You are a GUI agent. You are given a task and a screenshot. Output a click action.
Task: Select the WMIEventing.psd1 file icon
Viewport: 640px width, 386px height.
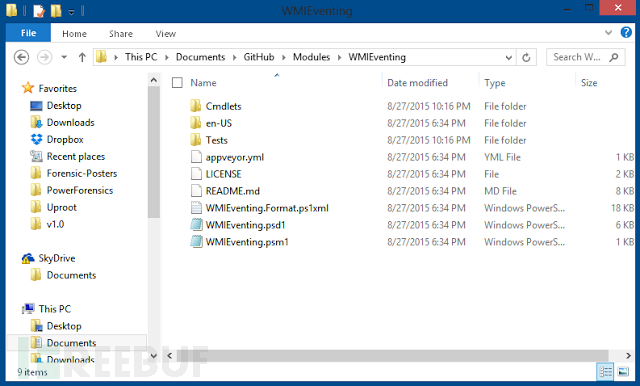(x=196, y=225)
